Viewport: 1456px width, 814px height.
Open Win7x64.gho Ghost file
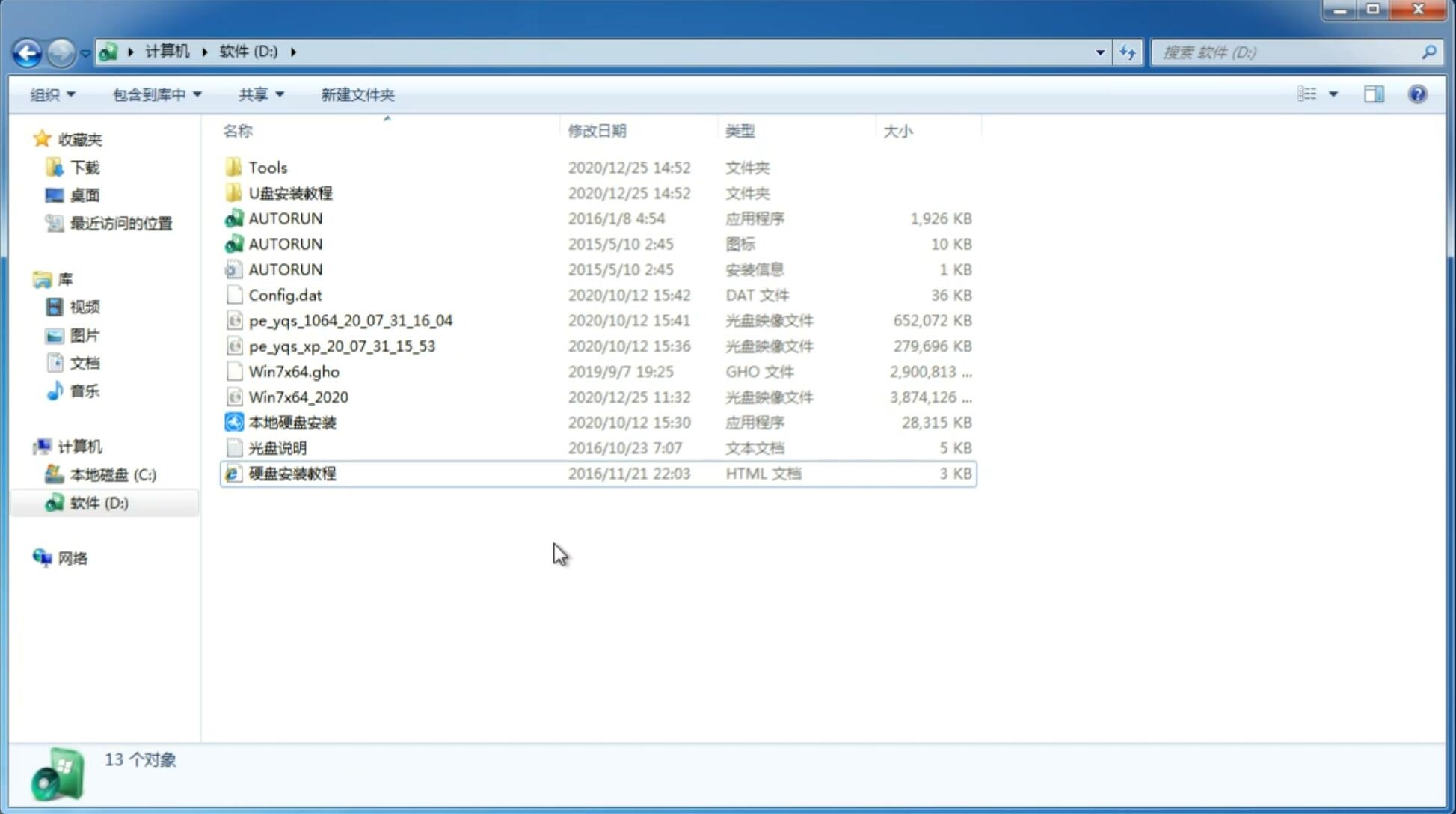click(295, 371)
